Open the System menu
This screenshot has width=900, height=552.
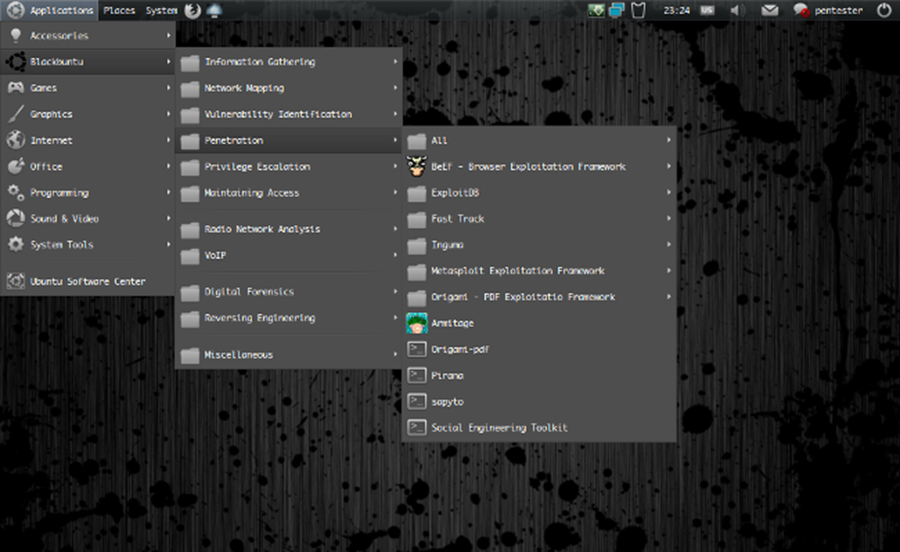pyautogui.click(x=161, y=10)
